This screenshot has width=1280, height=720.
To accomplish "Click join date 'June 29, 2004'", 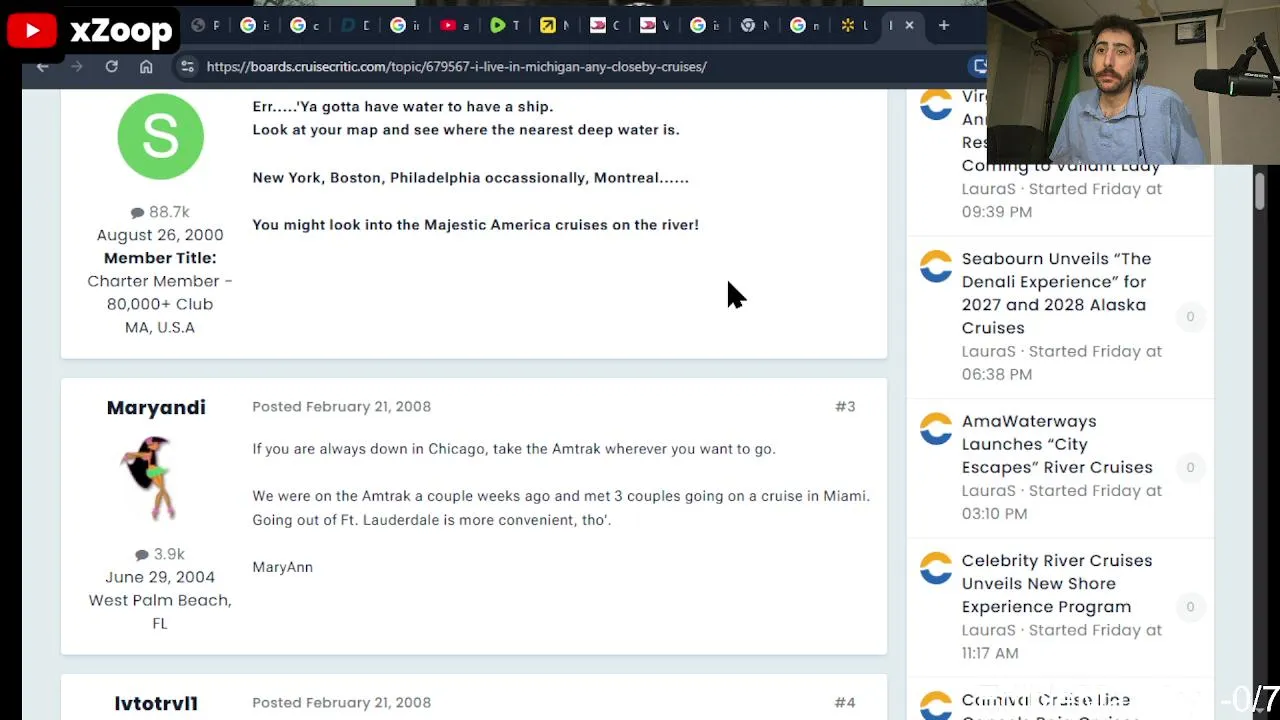I will [160, 577].
